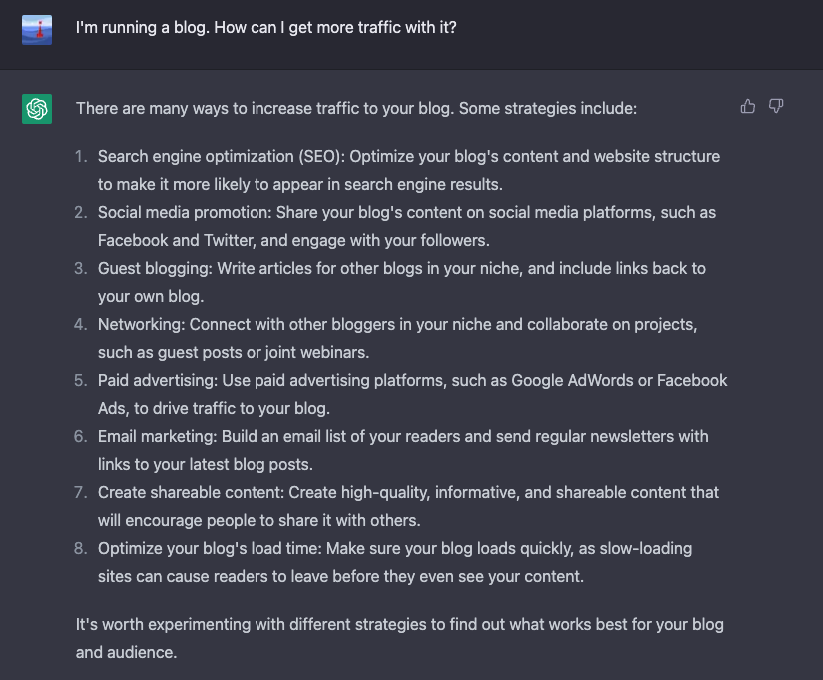Click the words 'Google AdWords' in item five

(x=572, y=380)
